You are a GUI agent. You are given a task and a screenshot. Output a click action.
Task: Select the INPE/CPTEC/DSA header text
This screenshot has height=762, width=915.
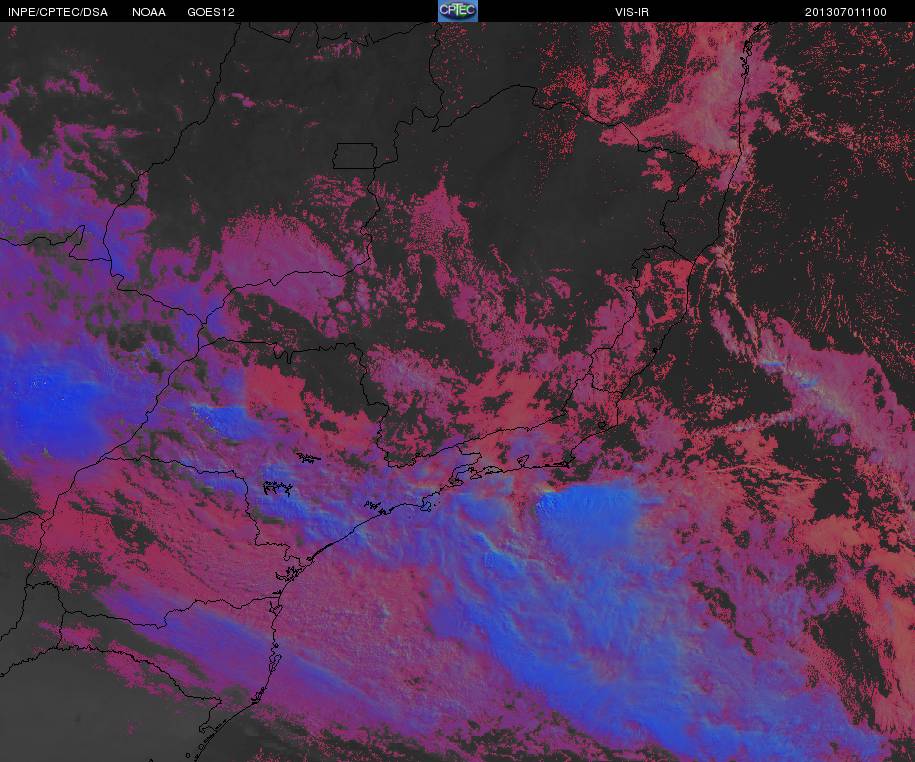coord(58,12)
